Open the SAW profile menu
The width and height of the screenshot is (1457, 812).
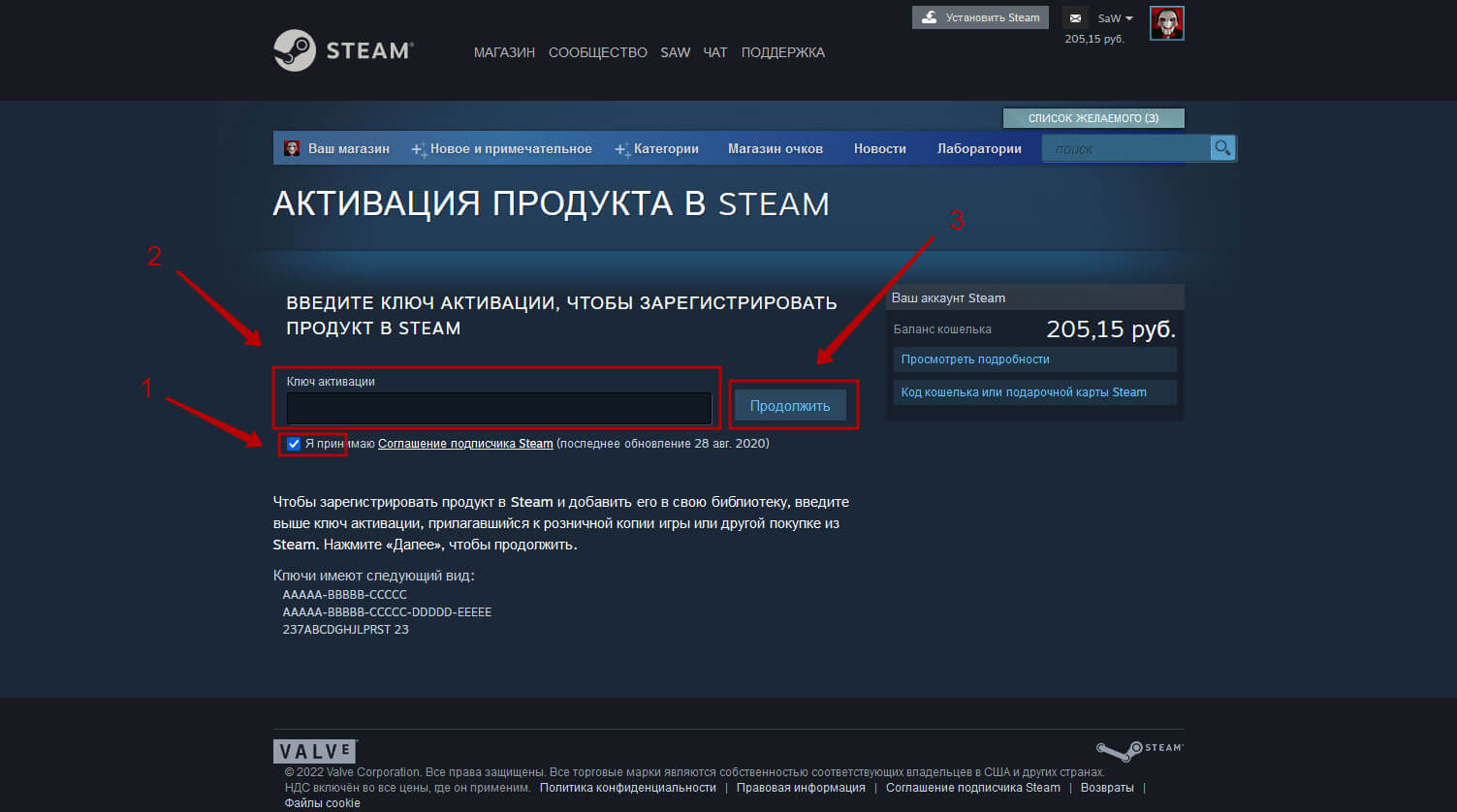tap(676, 52)
